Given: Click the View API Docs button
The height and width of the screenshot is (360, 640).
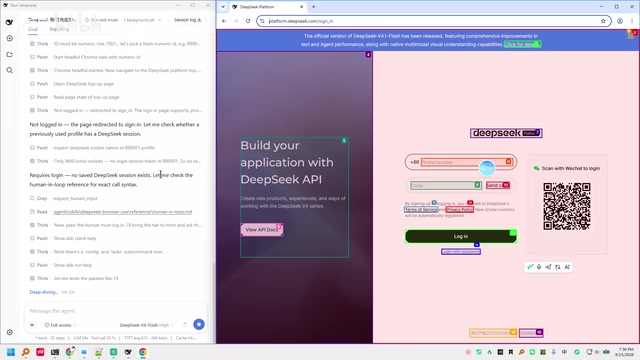Looking at the screenshot, I should coord(262,229).
